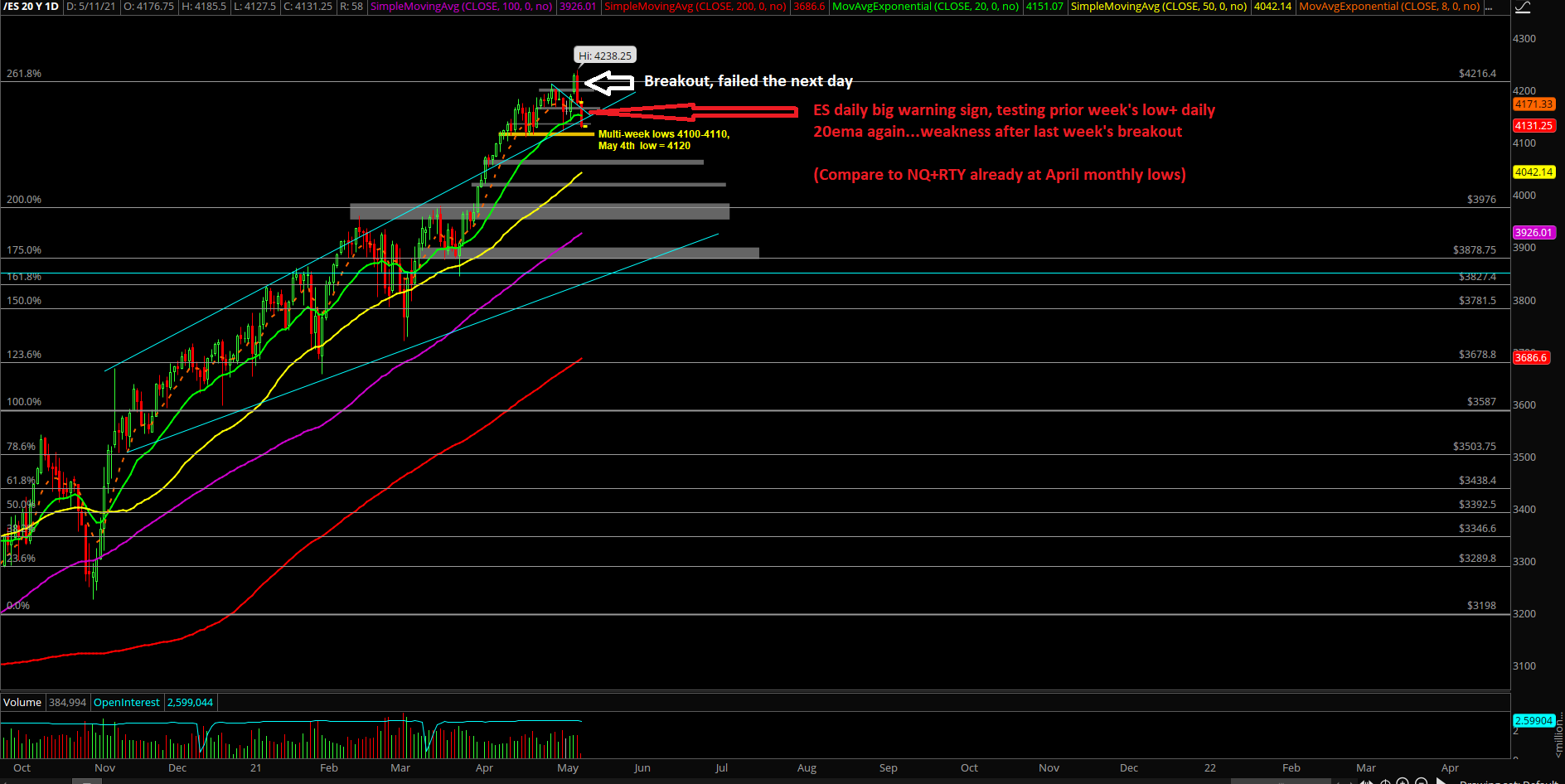The height and width of the screenshot is (784, 1565).
Task: Select the SimpleMovingAvg 100 study label
Action: coord(462,7)
